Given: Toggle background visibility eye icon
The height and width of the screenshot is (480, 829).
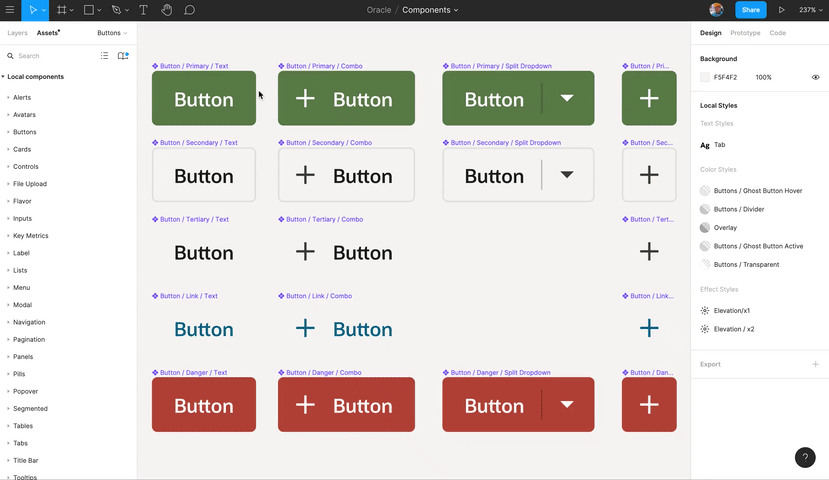Looking at the screenshot, I should pos(815,77).
